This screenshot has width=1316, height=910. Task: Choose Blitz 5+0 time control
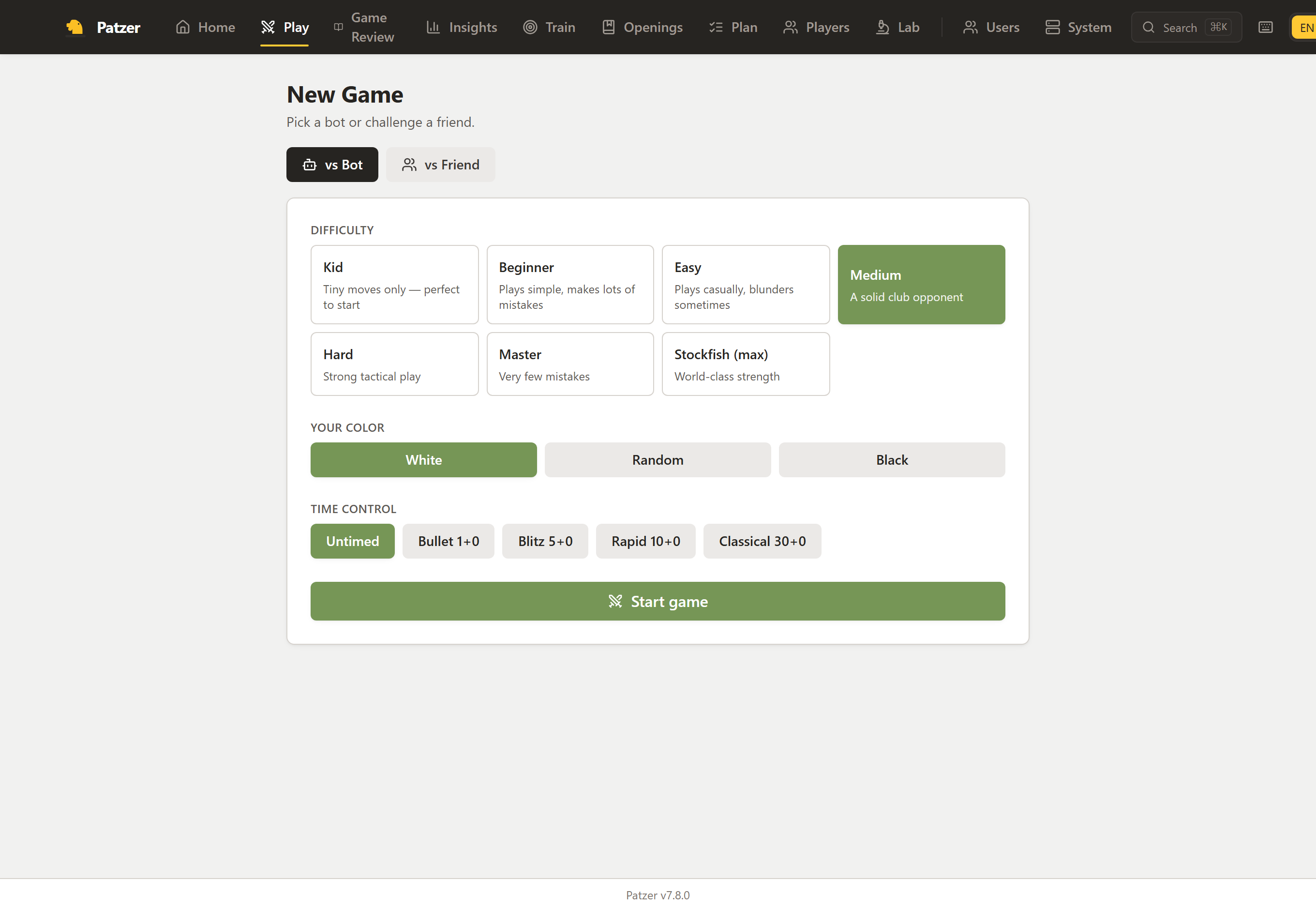(x=545, y=541)
